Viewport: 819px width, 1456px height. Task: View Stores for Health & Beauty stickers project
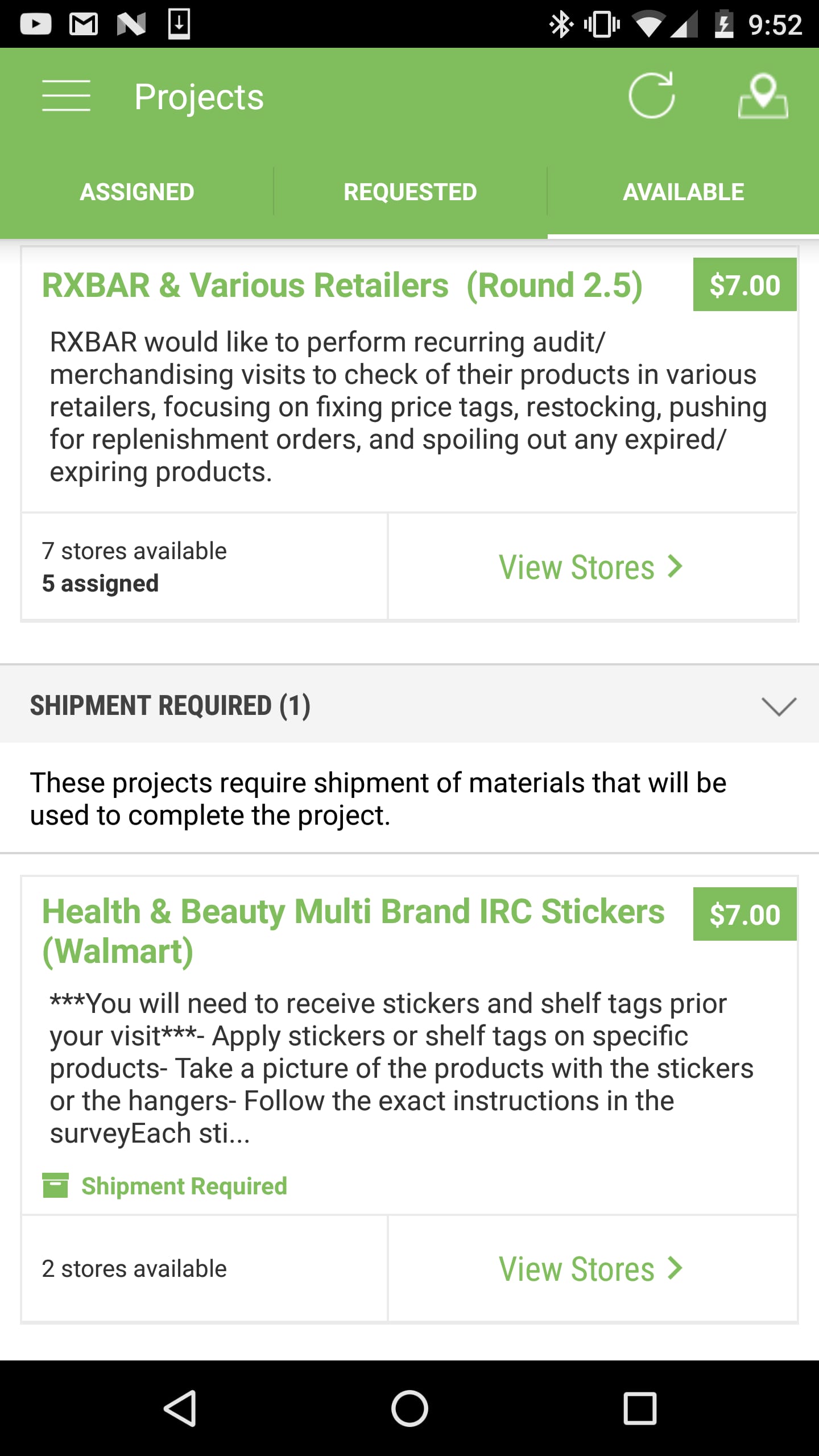click(x=591, y=1268)
